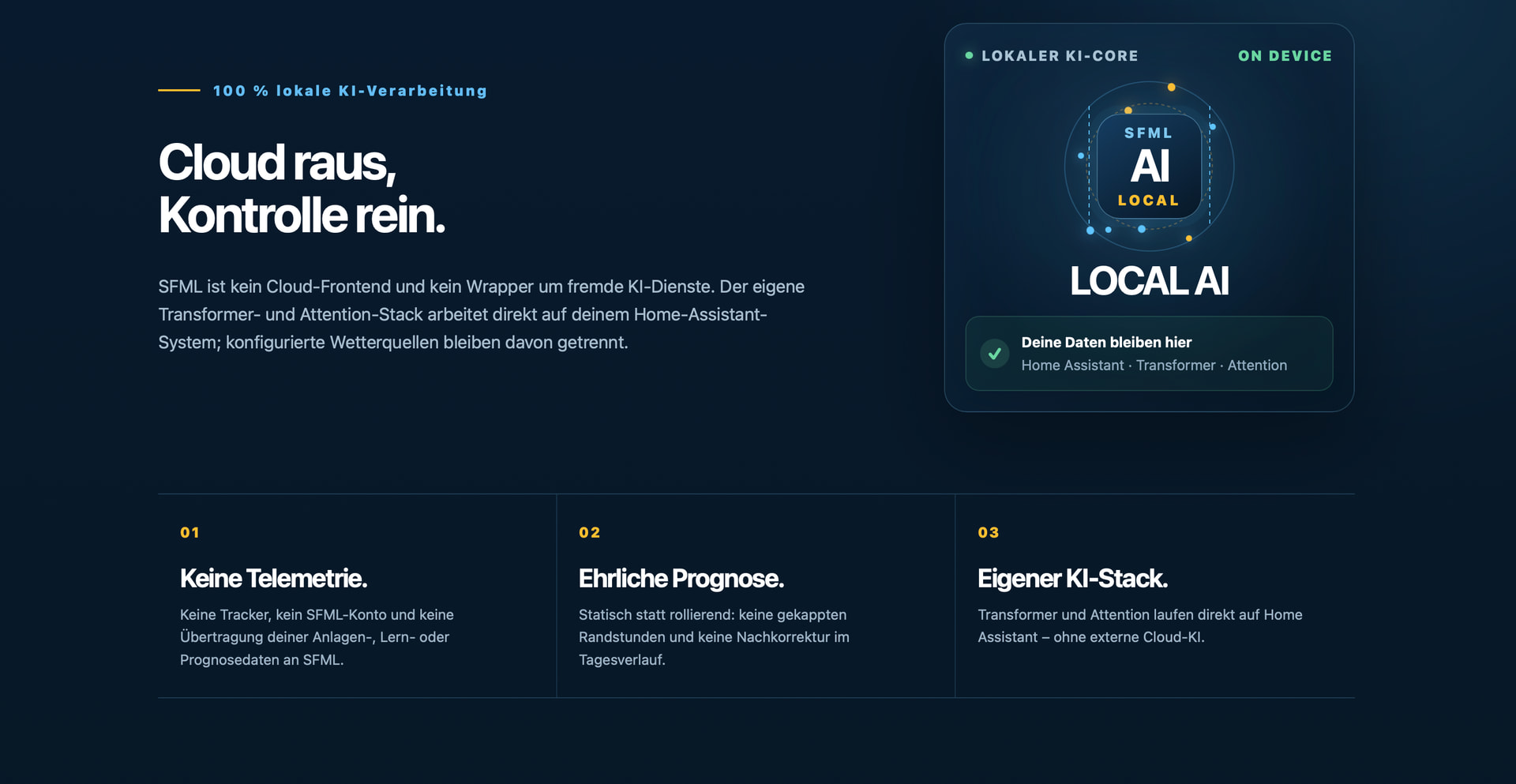Viewport: 1516px width, 784px height.
Task: Click the SFML AI LOCAL chip icon
Action: (1149, 167)
